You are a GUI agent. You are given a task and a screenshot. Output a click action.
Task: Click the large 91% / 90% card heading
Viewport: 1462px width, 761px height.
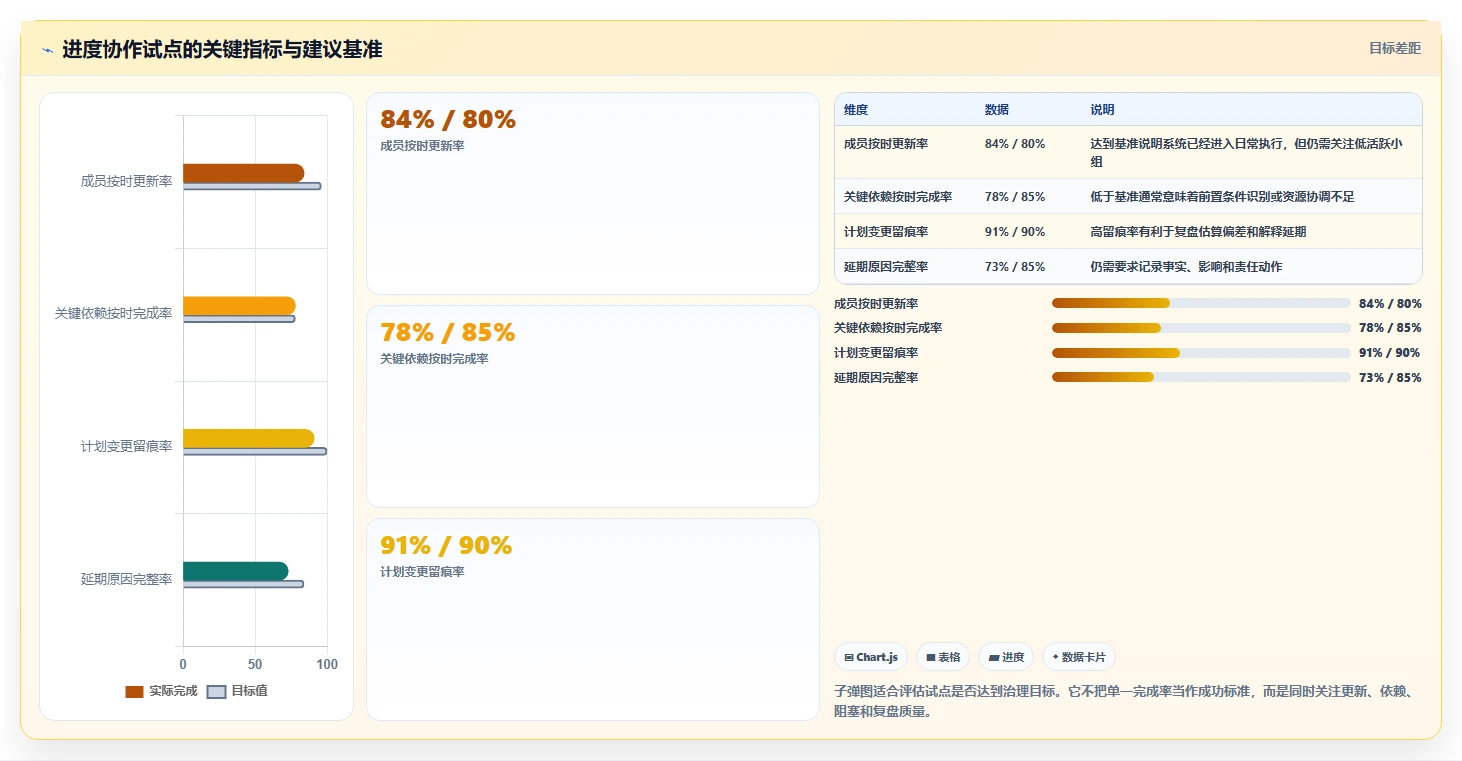pos(446,546)
